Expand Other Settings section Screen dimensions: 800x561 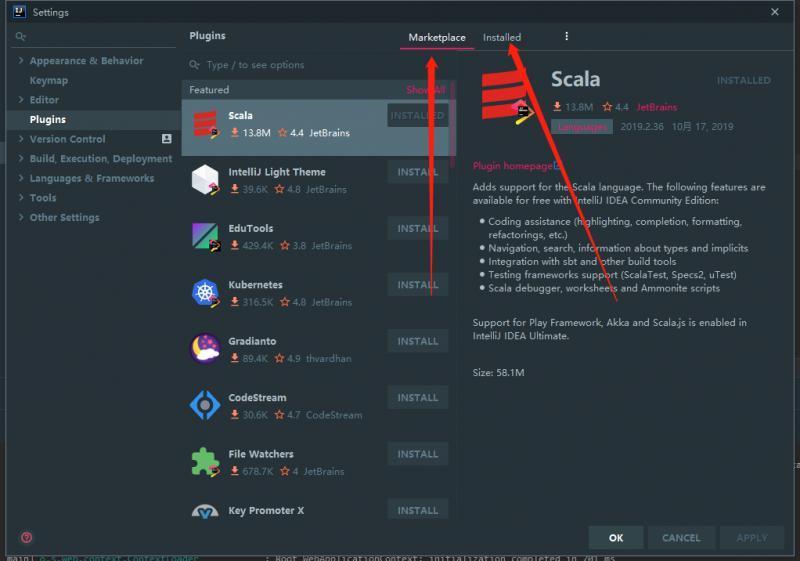pyautogui.click(x=21, y=217)
